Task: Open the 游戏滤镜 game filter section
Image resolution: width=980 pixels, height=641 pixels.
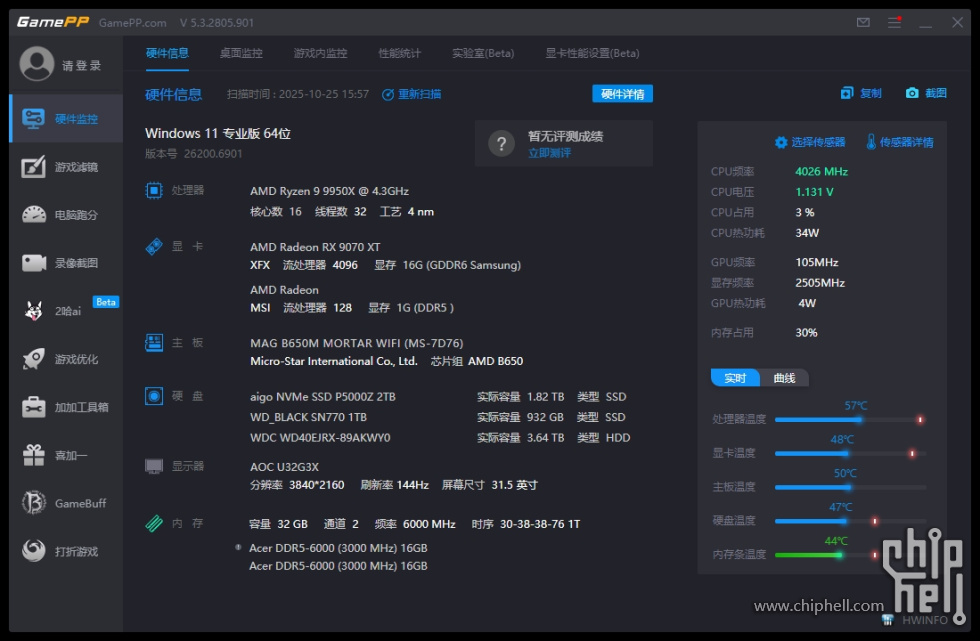Action: [x=65, y=167]
